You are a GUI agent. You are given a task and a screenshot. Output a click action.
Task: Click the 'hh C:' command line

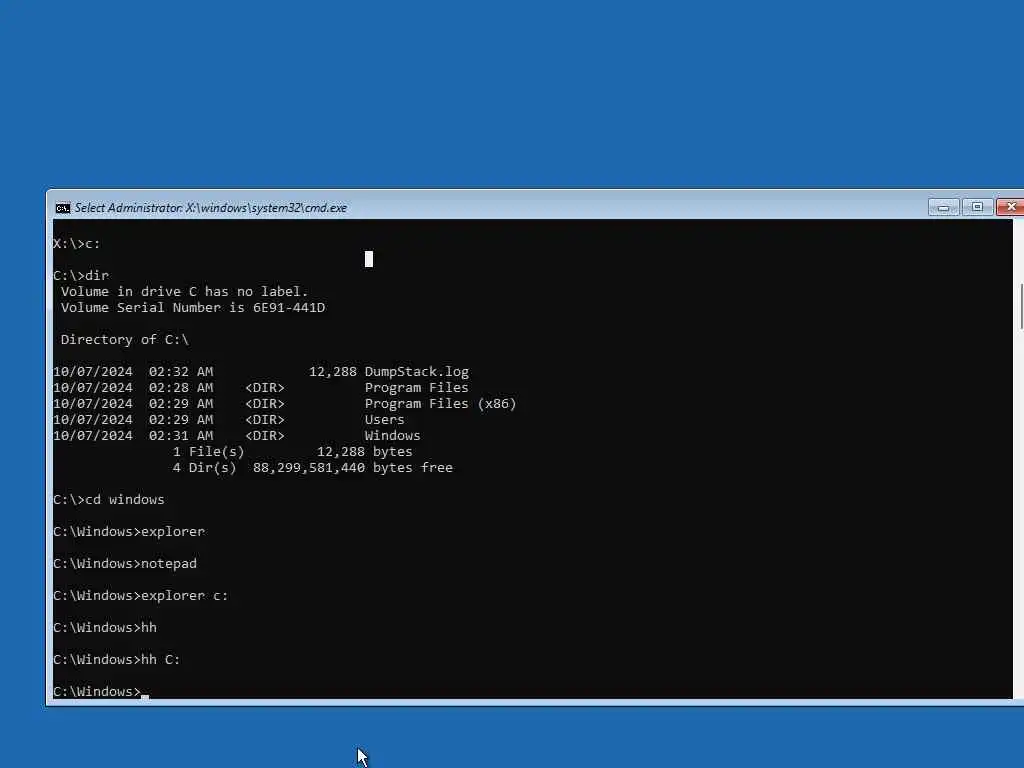(x=116, y=660)
